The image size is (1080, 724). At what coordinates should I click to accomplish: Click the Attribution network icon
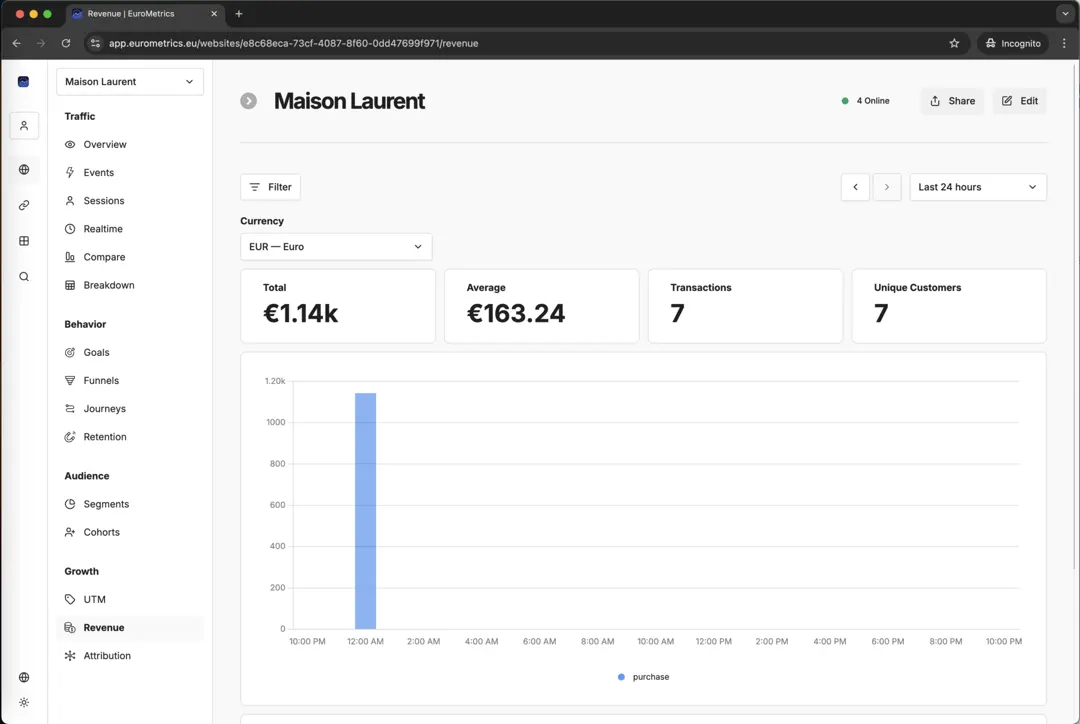[x=70, y=656]
